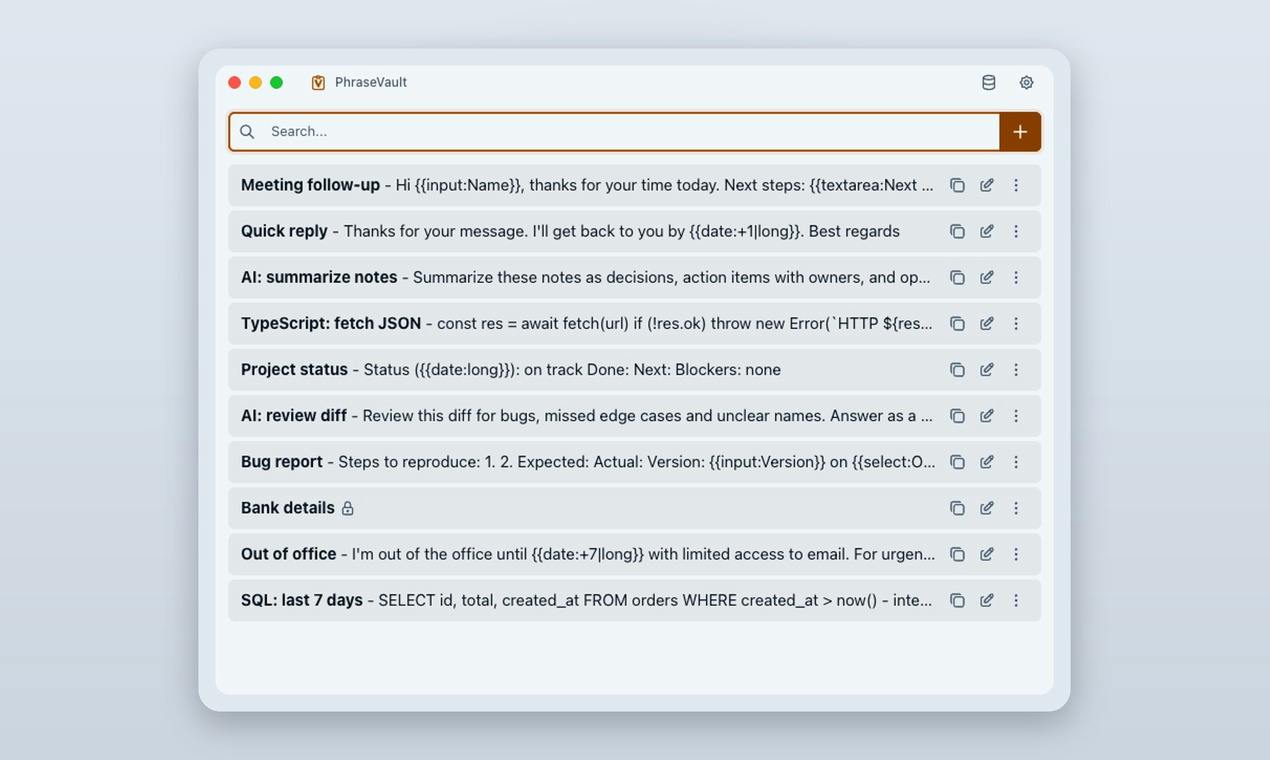Viewport: 1270px width, 760px height.
Task: Select the Quick reply title
Action: [x=284, y=231]
